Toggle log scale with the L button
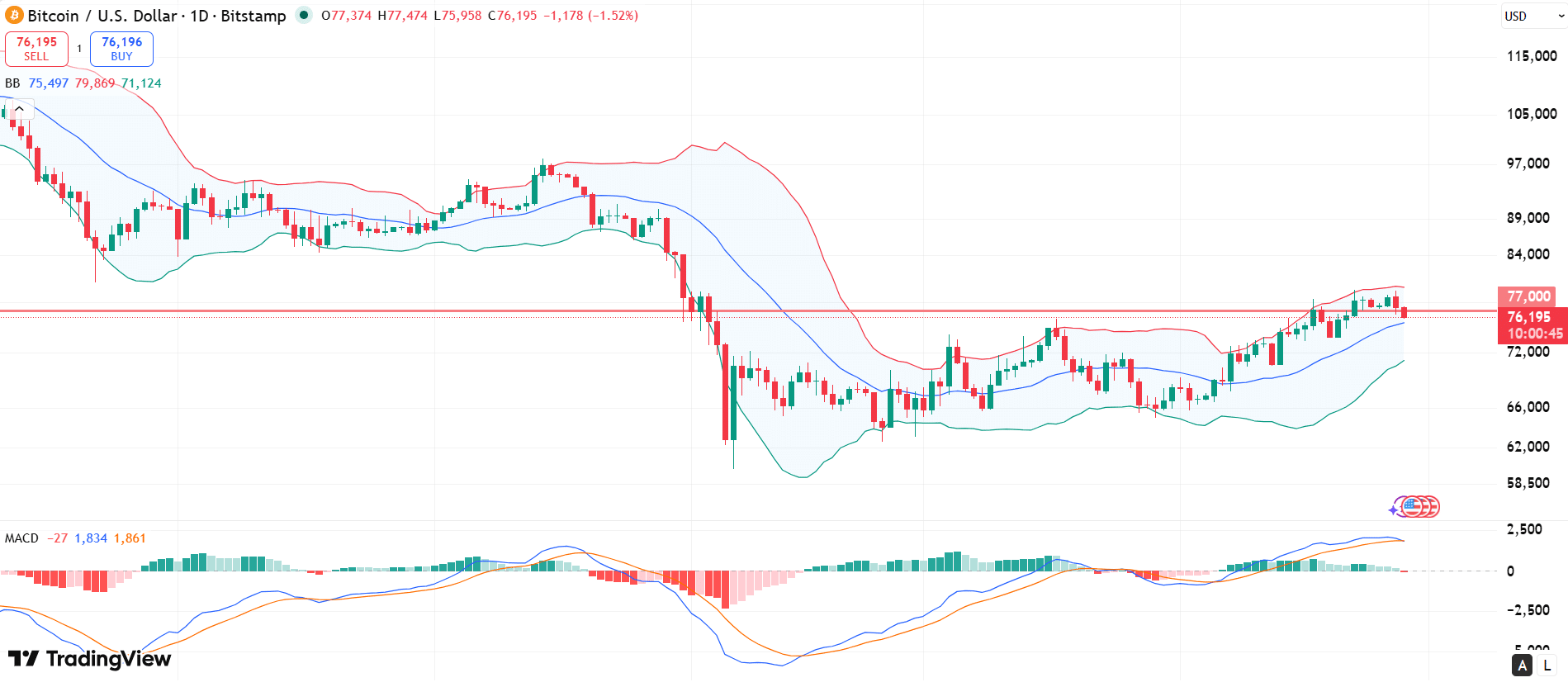The width and height of the screenshot is (1568, 687). tap(1547, 665)
